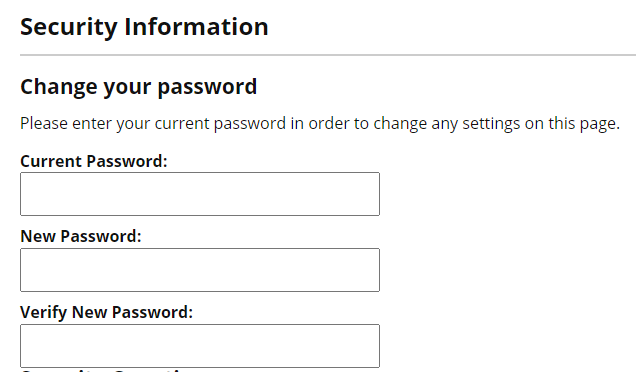Click the Current Password input field
This screenshot has width=636, height=372.
(200, 194)
